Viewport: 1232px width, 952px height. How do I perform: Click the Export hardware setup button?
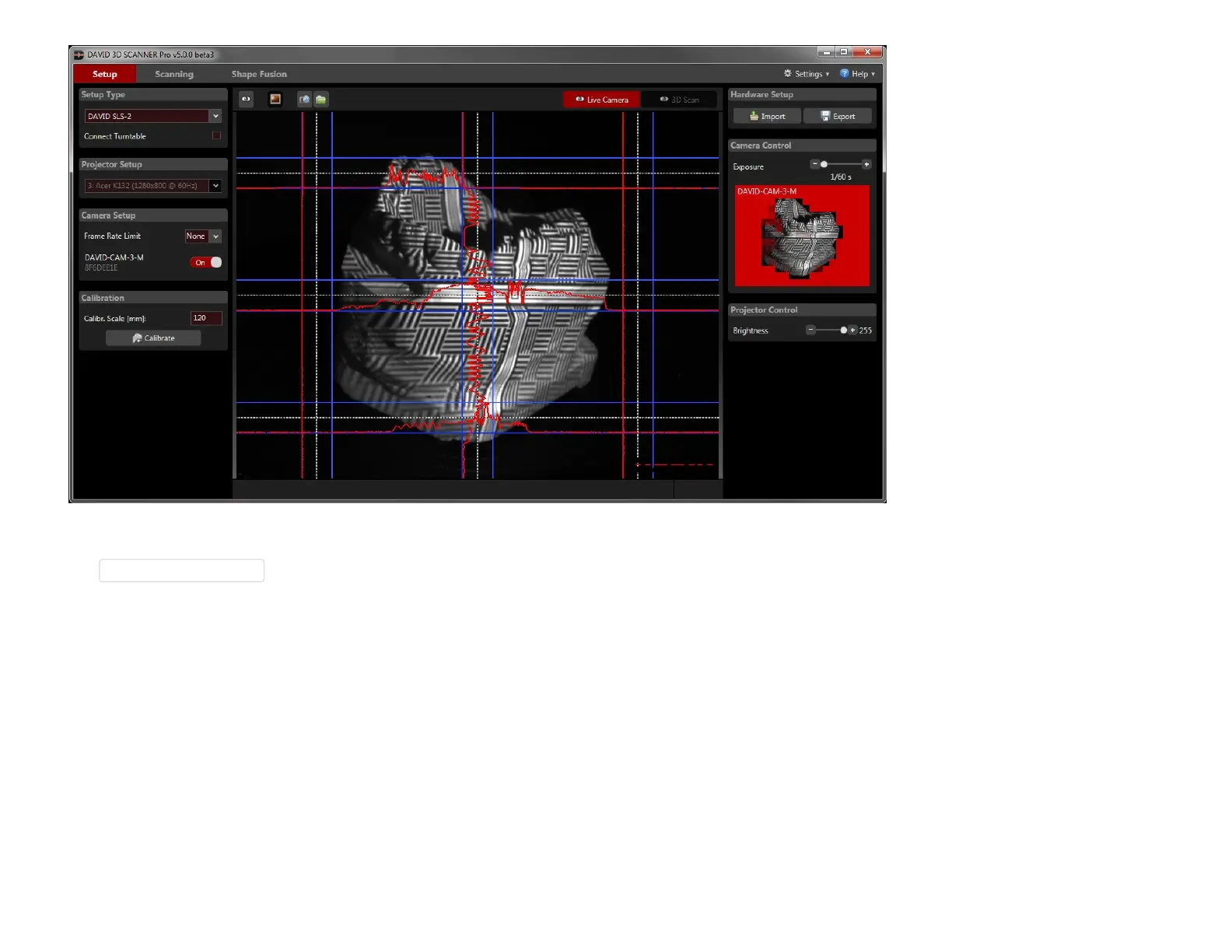(x=838, y=116)
